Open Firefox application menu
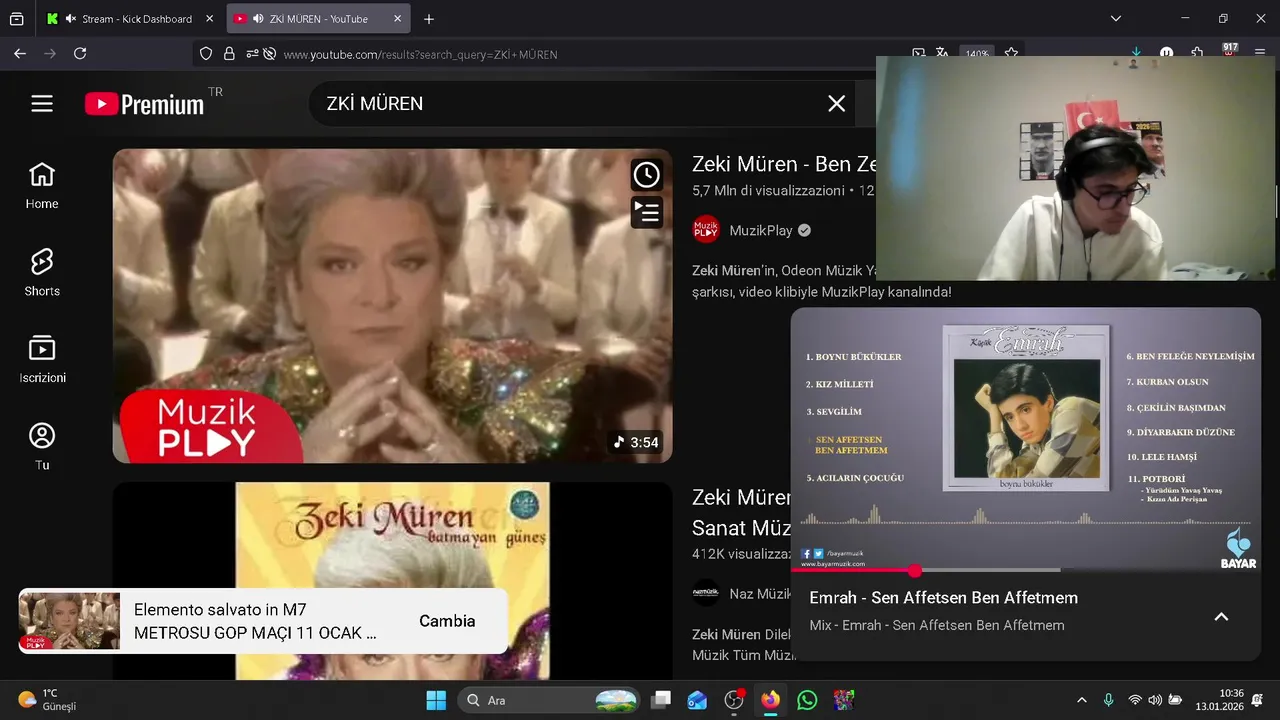 point(1260,53)
